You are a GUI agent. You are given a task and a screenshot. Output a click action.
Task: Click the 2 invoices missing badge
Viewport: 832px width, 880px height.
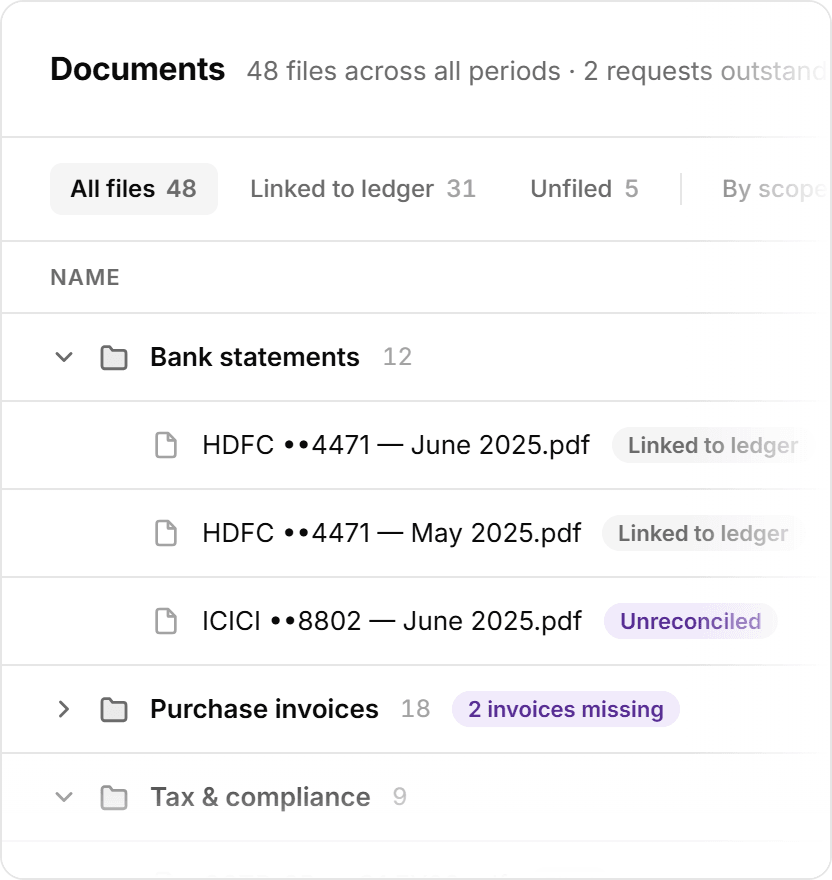click(566, 709)
